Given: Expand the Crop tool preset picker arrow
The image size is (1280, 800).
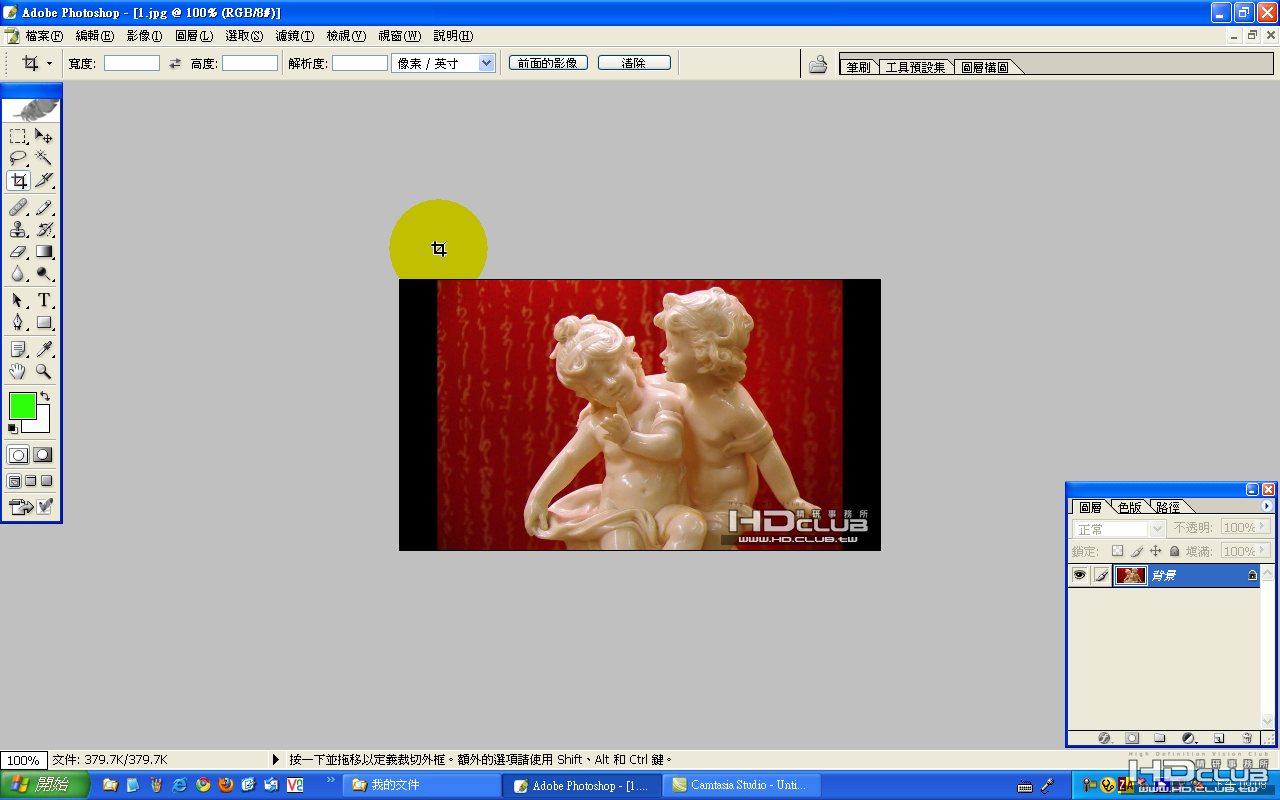Looking at the screenshot, I should tap(49, 63).
